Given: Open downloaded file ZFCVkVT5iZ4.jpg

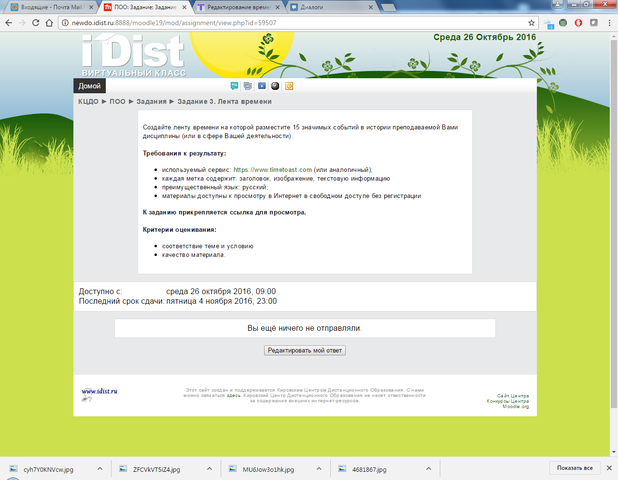Looking at the screenshot, I should [156, 469].
